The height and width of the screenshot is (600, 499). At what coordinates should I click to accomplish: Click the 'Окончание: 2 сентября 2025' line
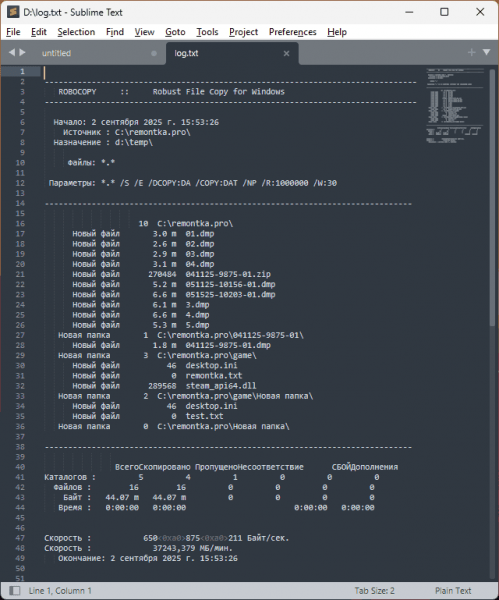148,558
